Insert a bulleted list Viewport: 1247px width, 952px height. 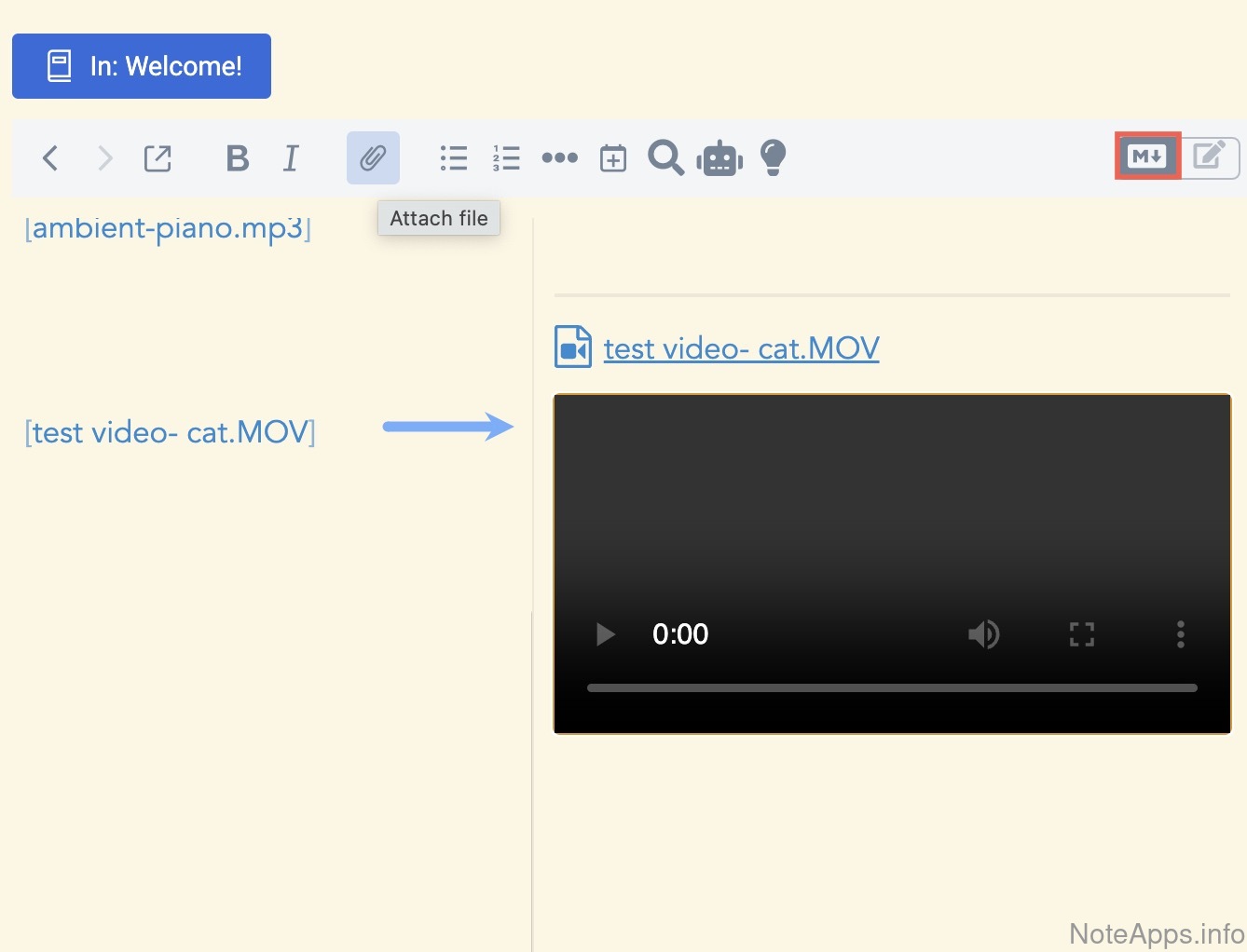point(454,158)
